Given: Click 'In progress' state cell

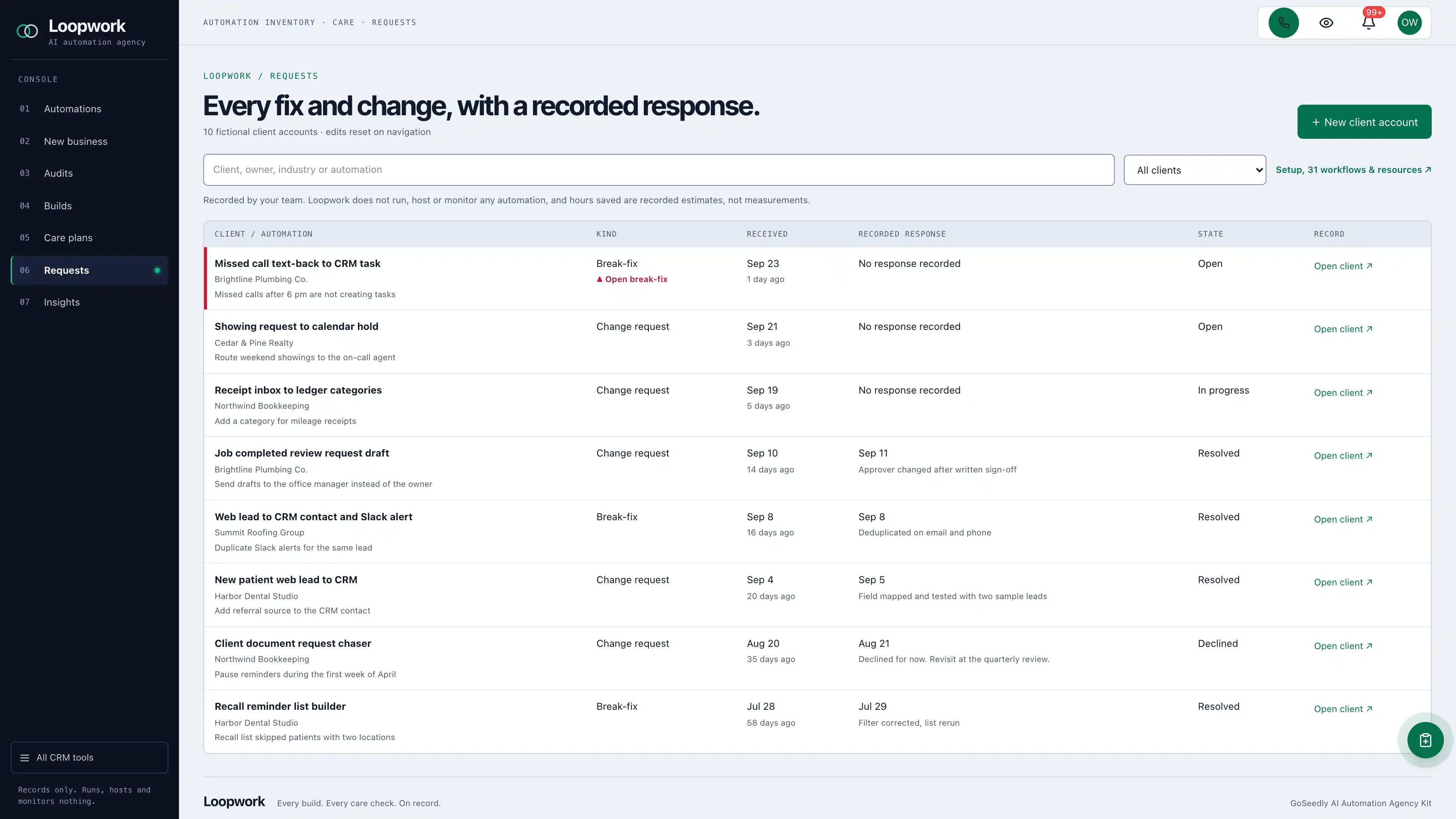Looking at the screenshot, I should (x=1223, y=390).
